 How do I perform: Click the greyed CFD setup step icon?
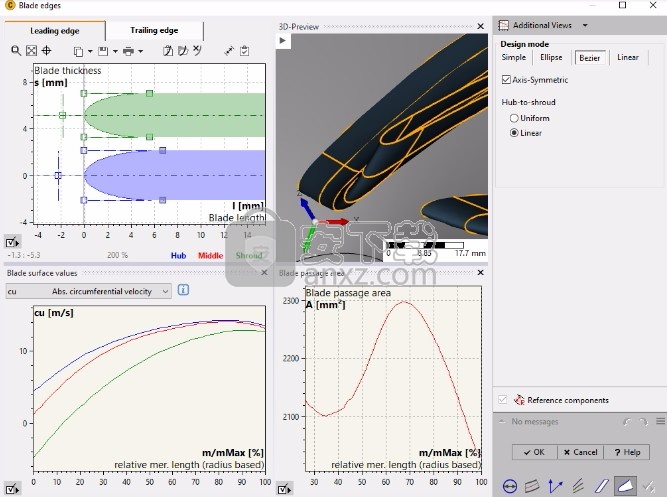[649, 486]
